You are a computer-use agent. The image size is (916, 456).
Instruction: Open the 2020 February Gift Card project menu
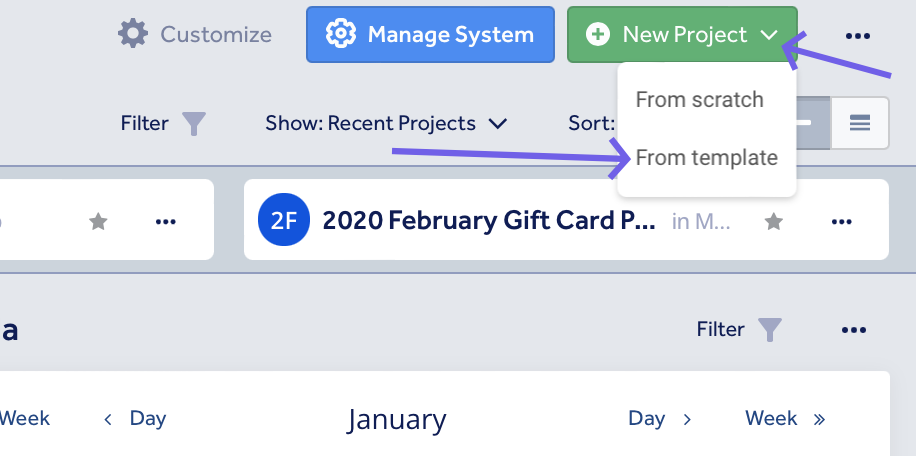[x=843, y=221]
